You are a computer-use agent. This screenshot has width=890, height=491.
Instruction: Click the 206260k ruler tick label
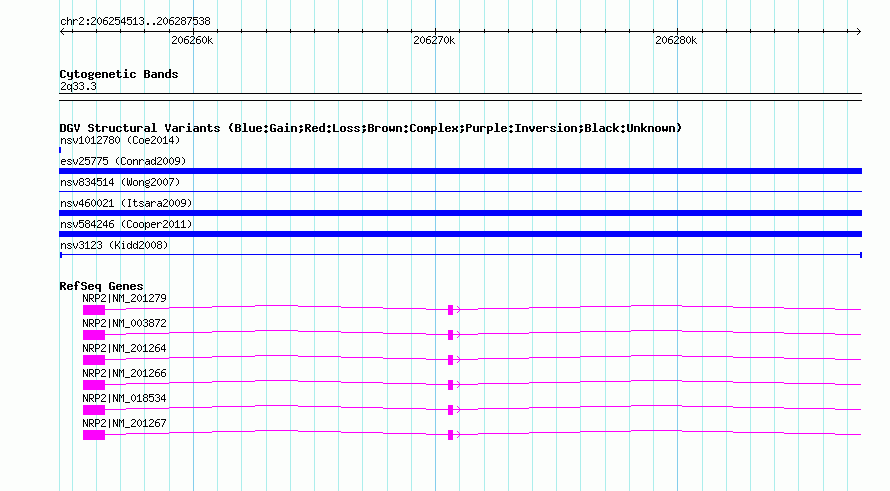point(192,40)
